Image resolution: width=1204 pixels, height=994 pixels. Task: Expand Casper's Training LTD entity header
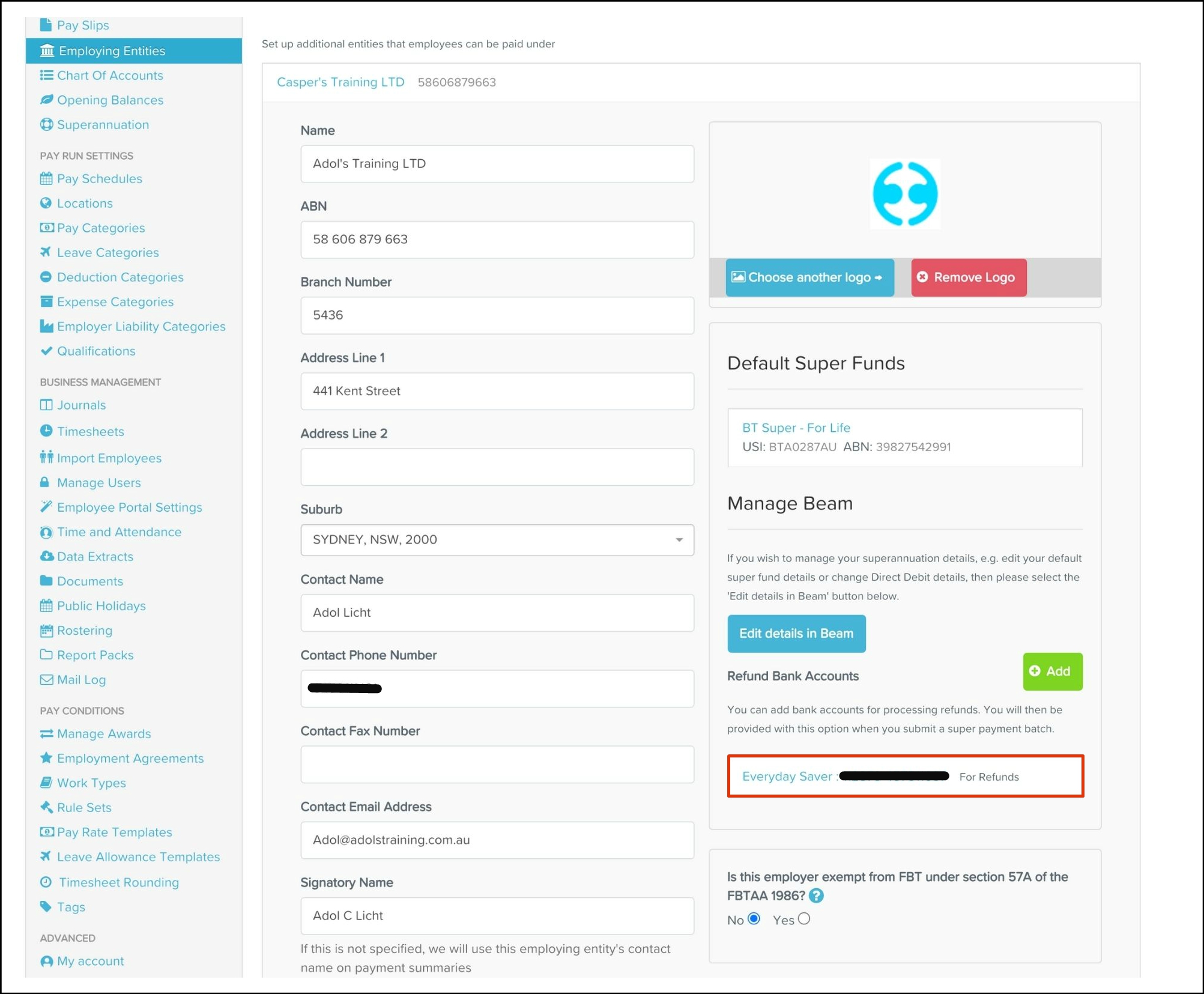(x=340, y=82)
